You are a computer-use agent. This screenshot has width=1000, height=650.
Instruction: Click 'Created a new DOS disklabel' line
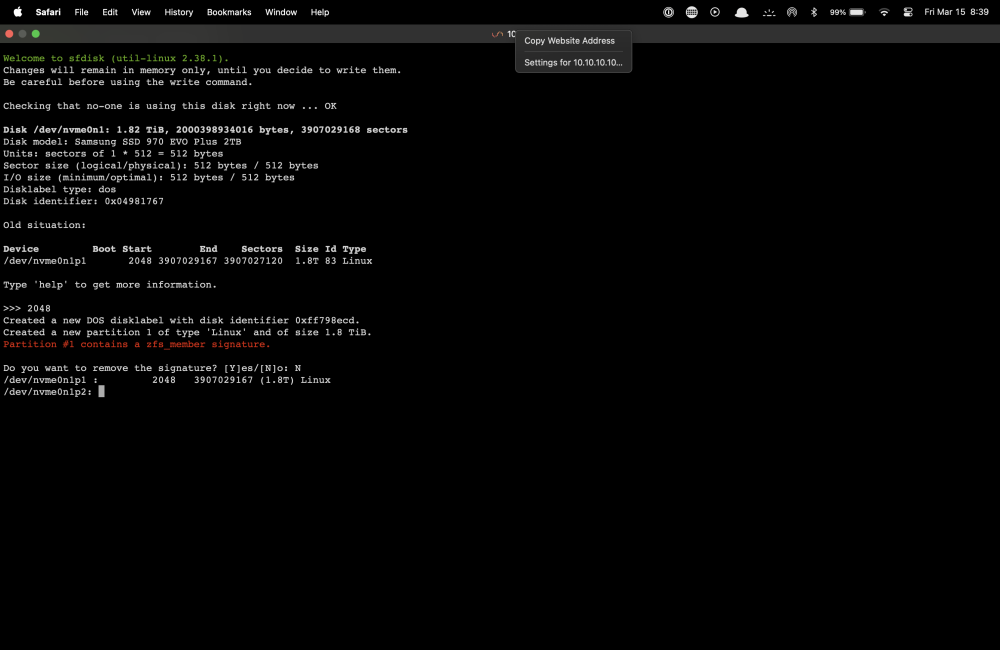181,320
